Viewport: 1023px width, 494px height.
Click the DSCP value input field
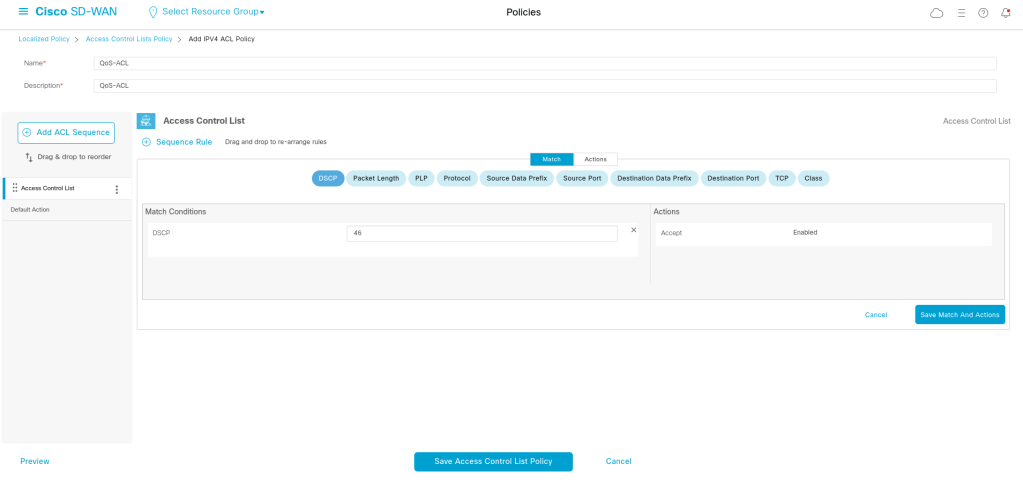click(482, 233)
